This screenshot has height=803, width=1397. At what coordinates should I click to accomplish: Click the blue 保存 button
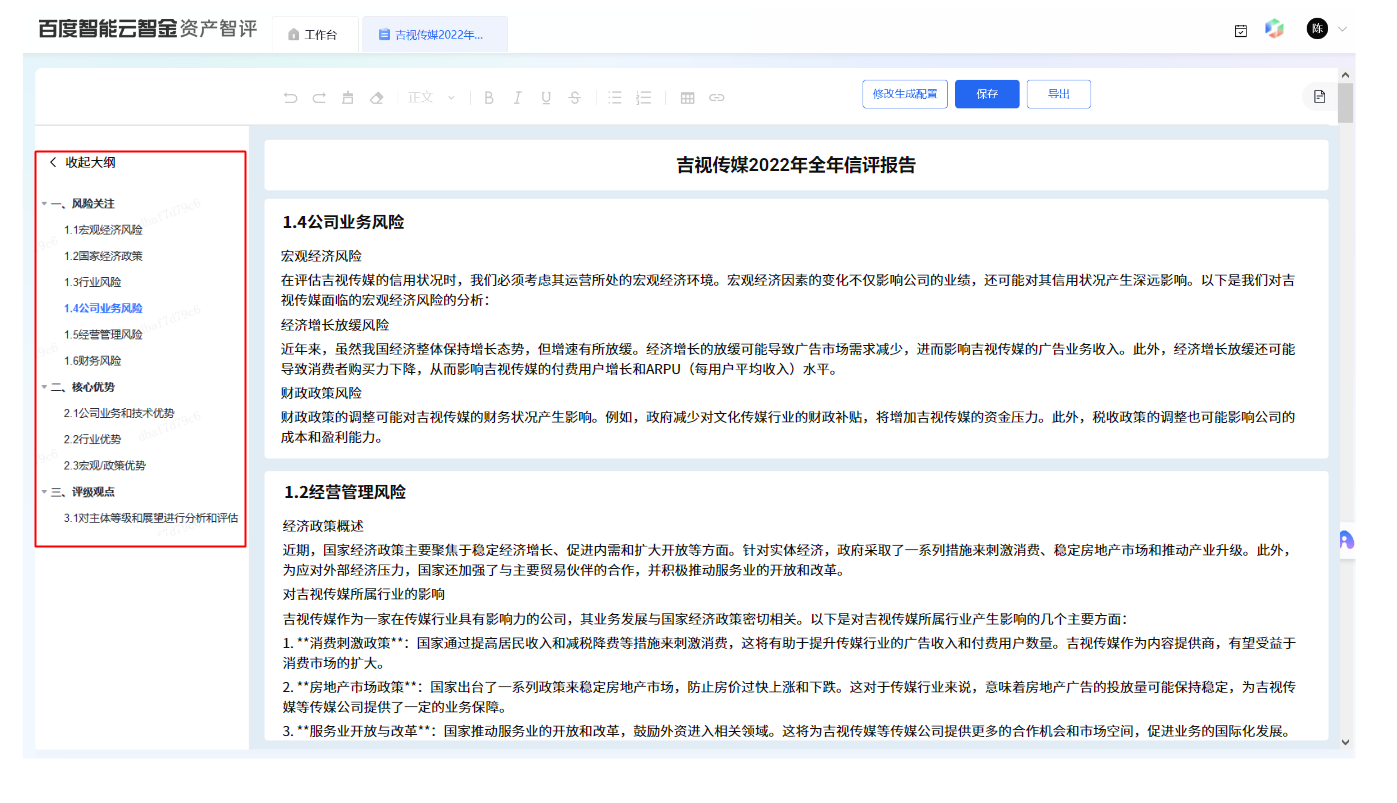(x=987, y=94)
